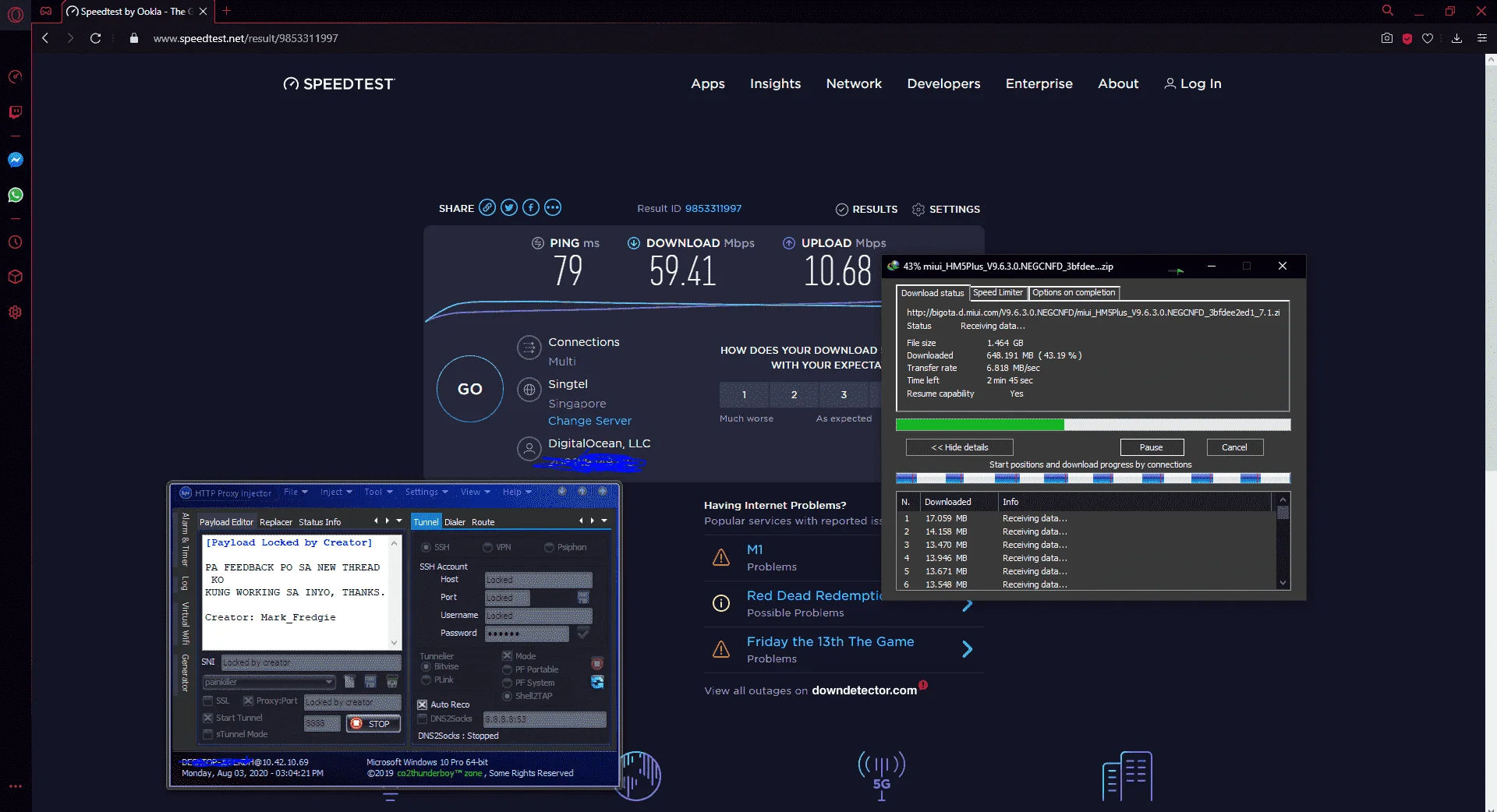1497x812 pixels.
Task: Click the Change Server link
Action: [x=589, y=421]
